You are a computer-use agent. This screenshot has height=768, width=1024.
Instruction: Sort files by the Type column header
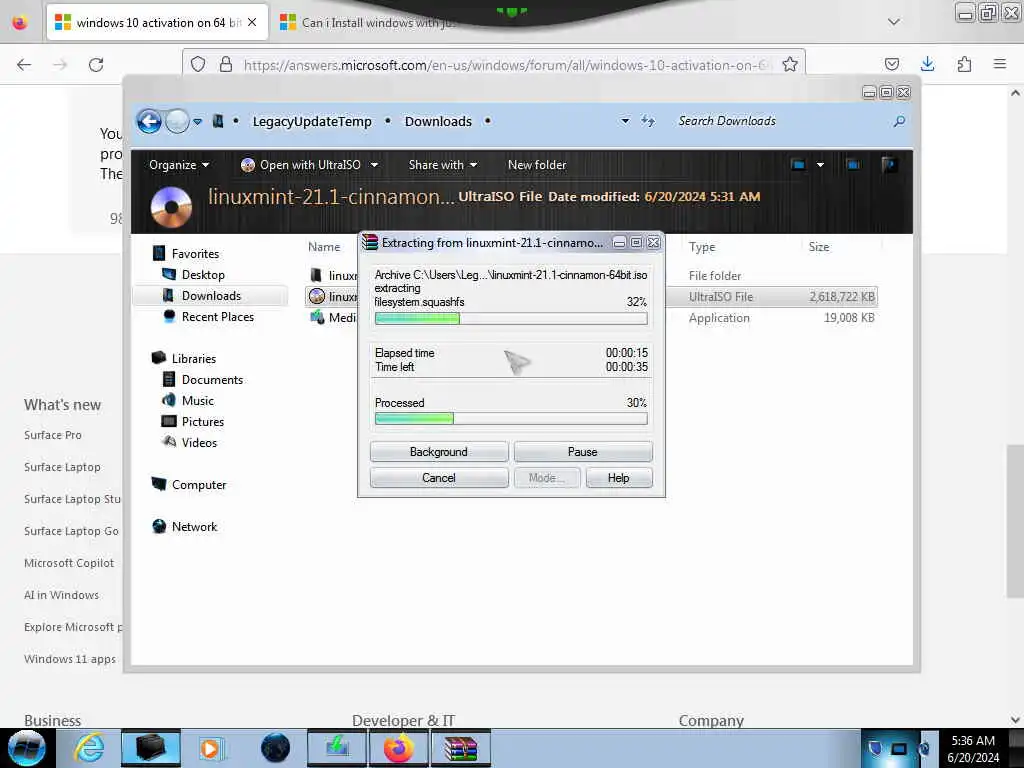[702, 247]
